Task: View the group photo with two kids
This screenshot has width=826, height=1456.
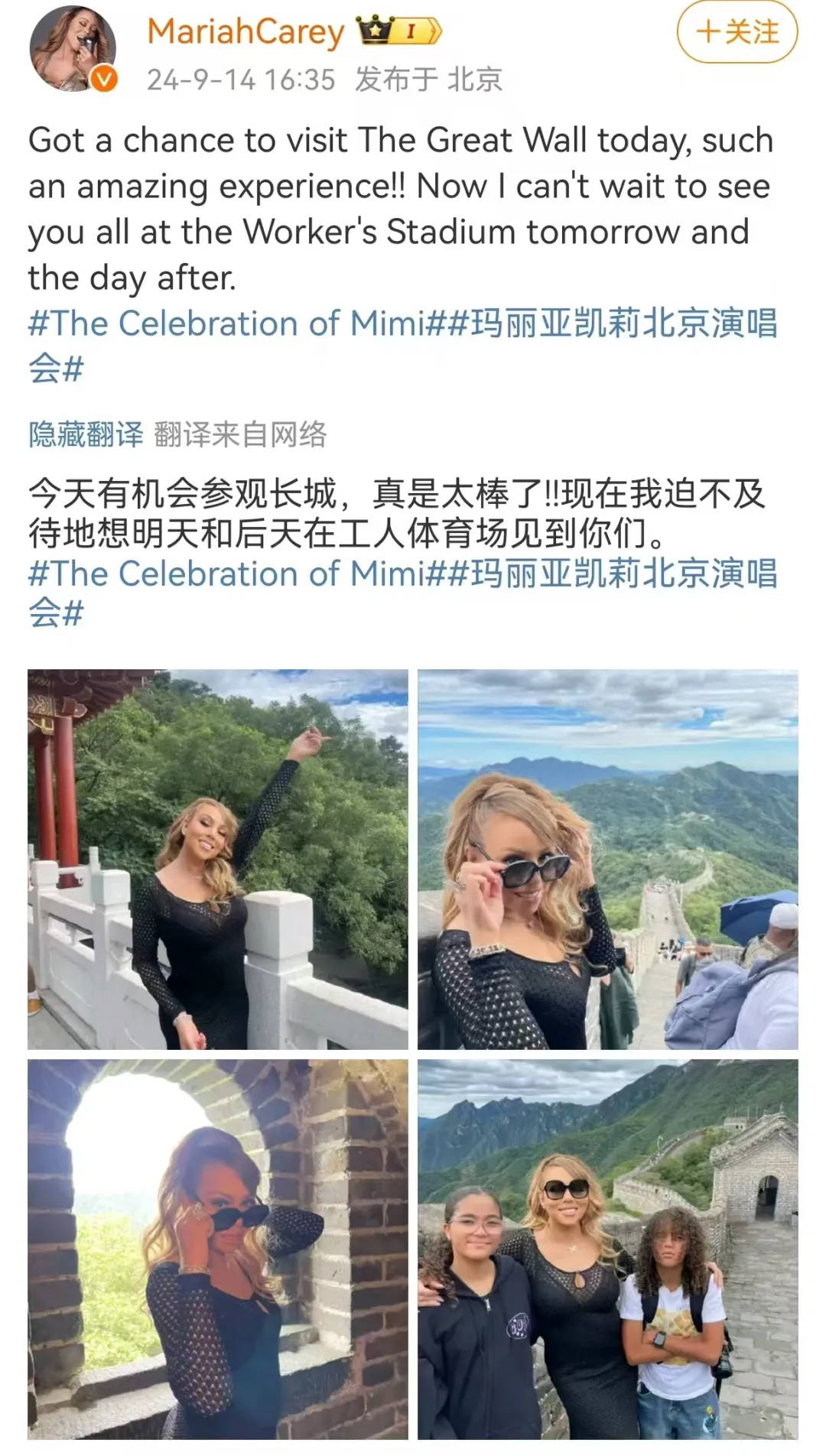Action: point(608,1250)
